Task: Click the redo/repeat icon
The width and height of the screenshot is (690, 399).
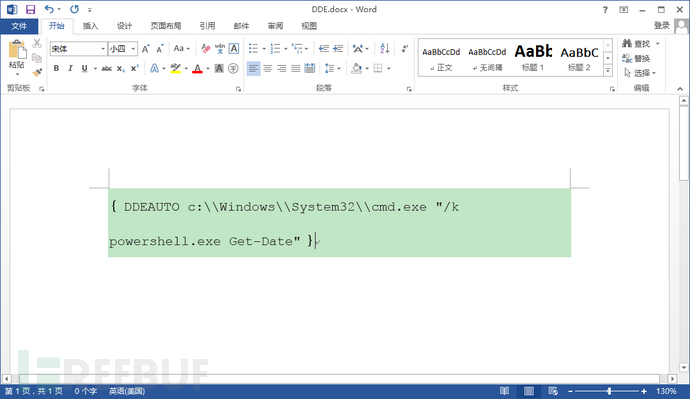Action: click(x=74, y=9)
